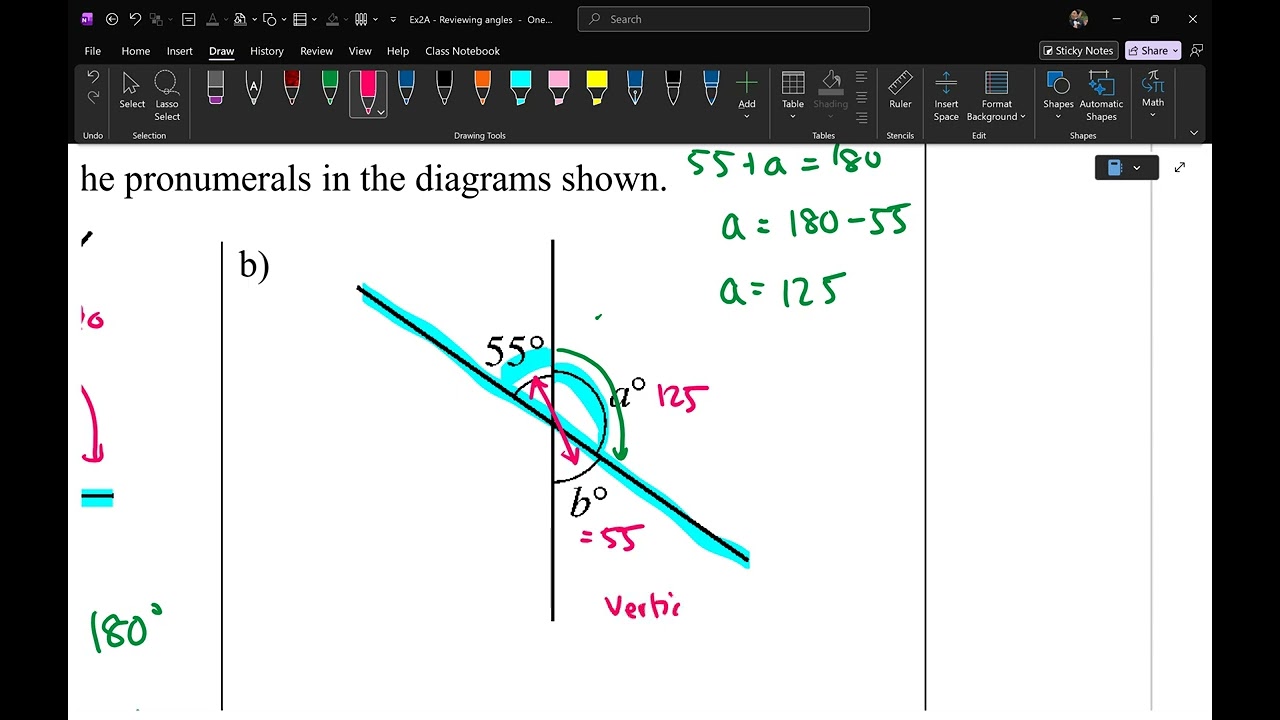This screenshot has width=1280, height=720.
Task: Toggle the Ruler stencil
Action: (x=900, y=90)
